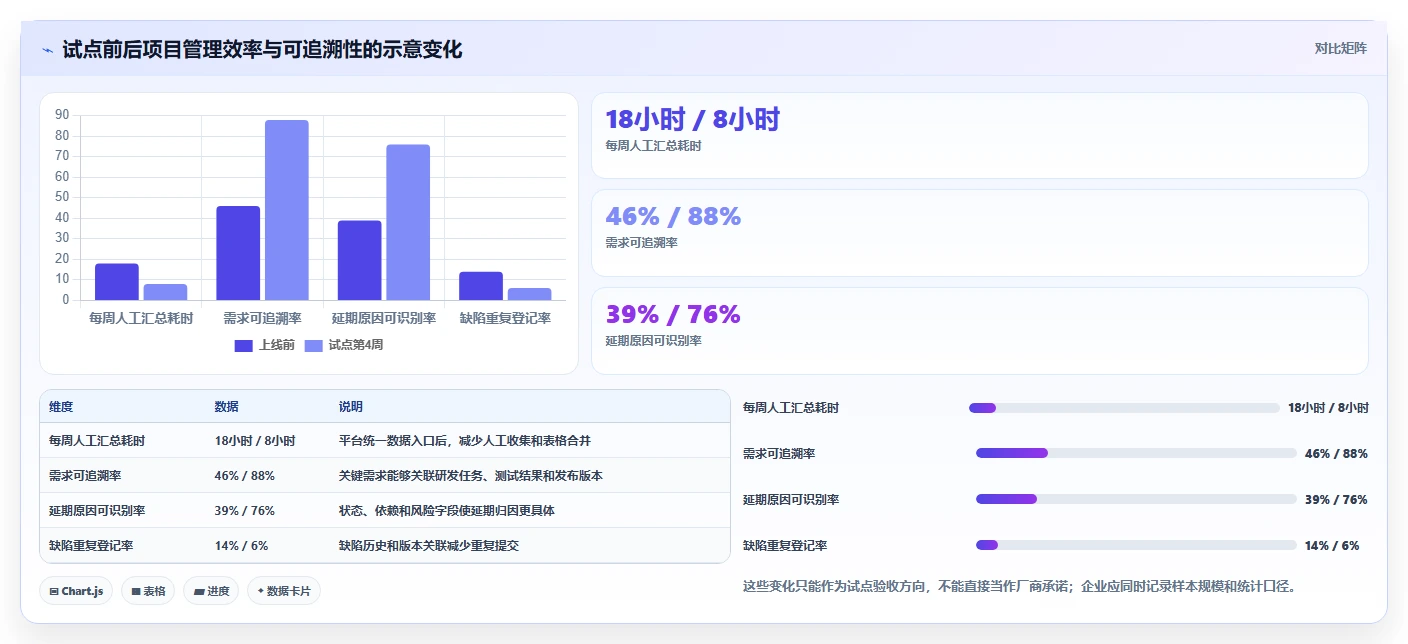The image size is (1408, 644).
Task: Click the 试点第4周 bar for 缺陷重复登记率
Action: (529, 294)
